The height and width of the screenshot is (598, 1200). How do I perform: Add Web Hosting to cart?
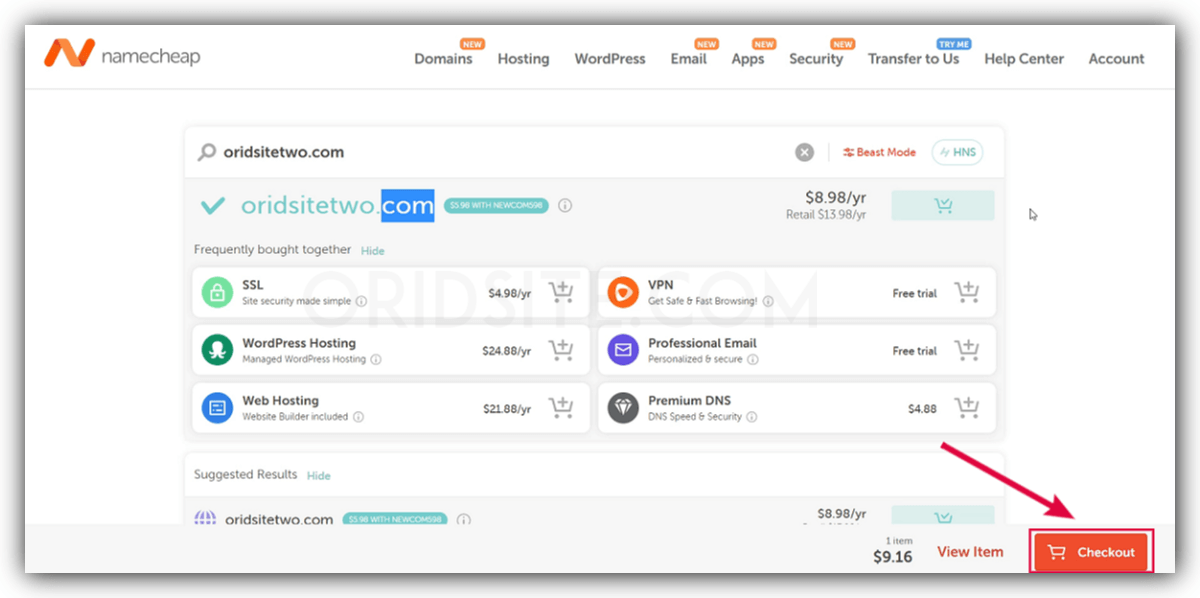coord(561,408)
